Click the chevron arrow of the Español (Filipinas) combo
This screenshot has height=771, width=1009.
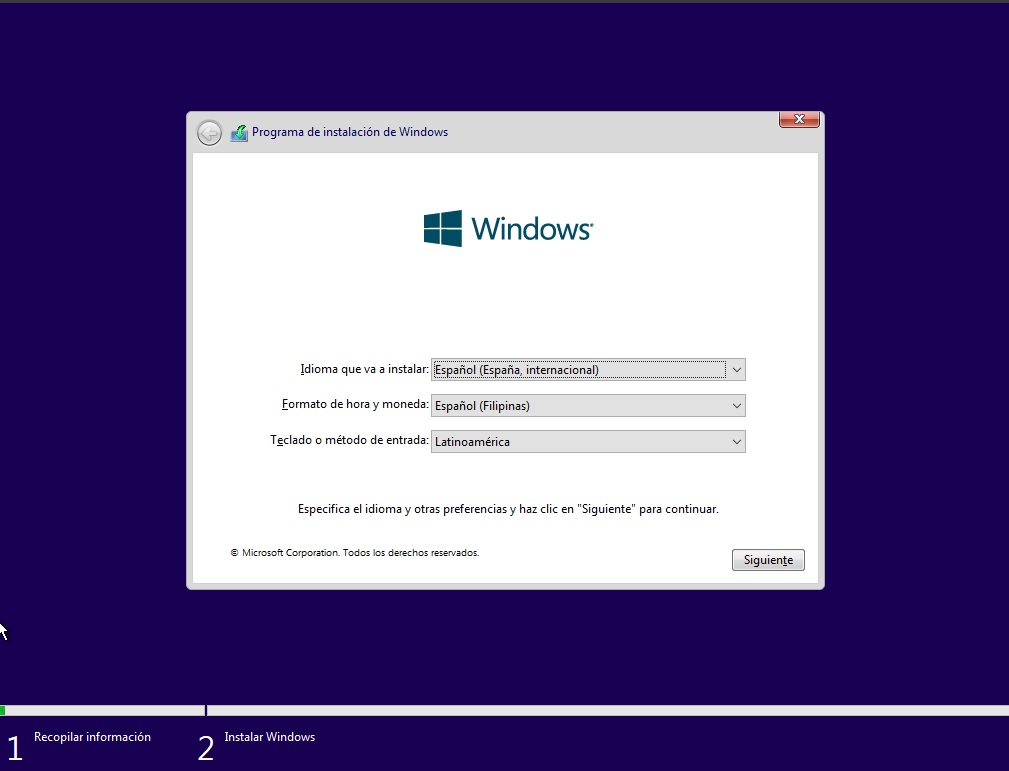[737, 406]
